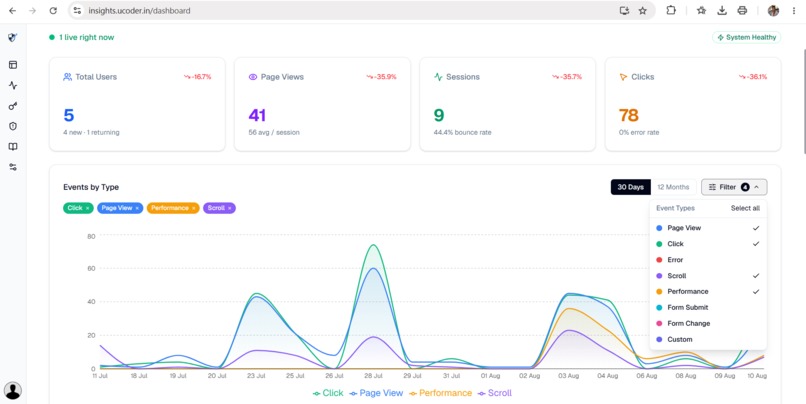
Task: Click the browser forward arrow
Action: click(32, 10)
